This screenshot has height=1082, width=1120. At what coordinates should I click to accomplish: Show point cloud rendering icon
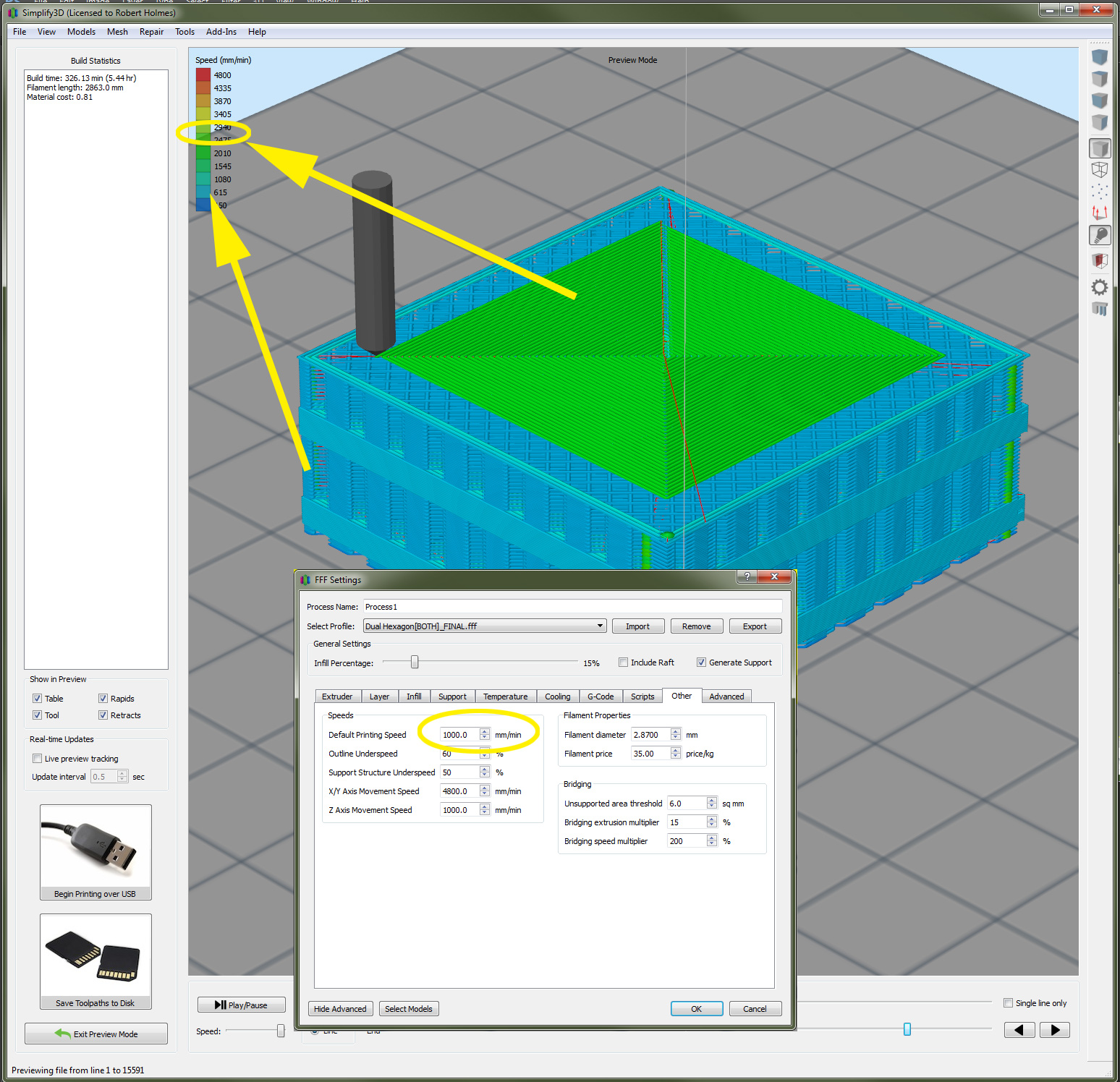pyautogui.click(x=1100, y=192)
